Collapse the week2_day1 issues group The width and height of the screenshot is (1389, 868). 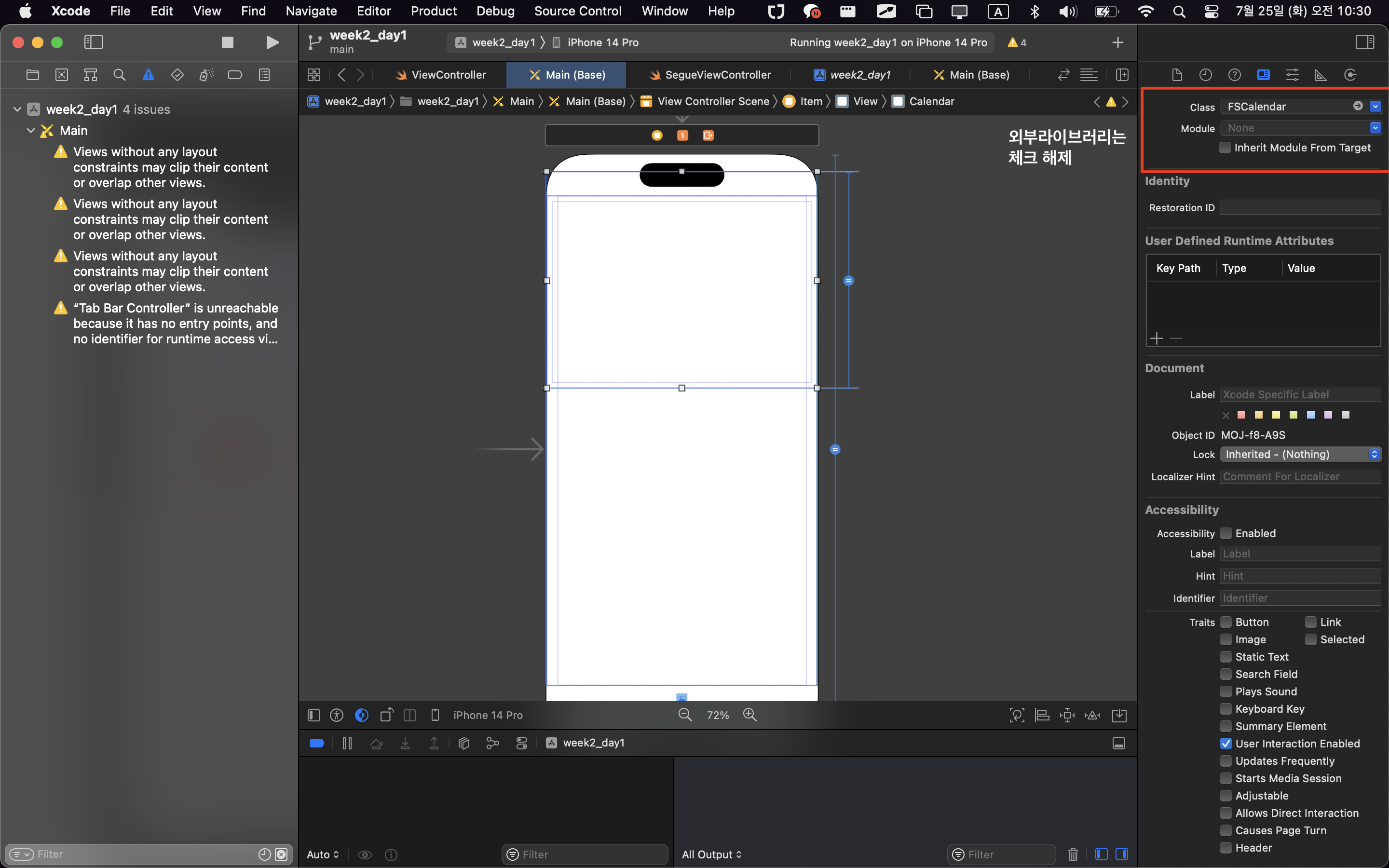[17, 109]
